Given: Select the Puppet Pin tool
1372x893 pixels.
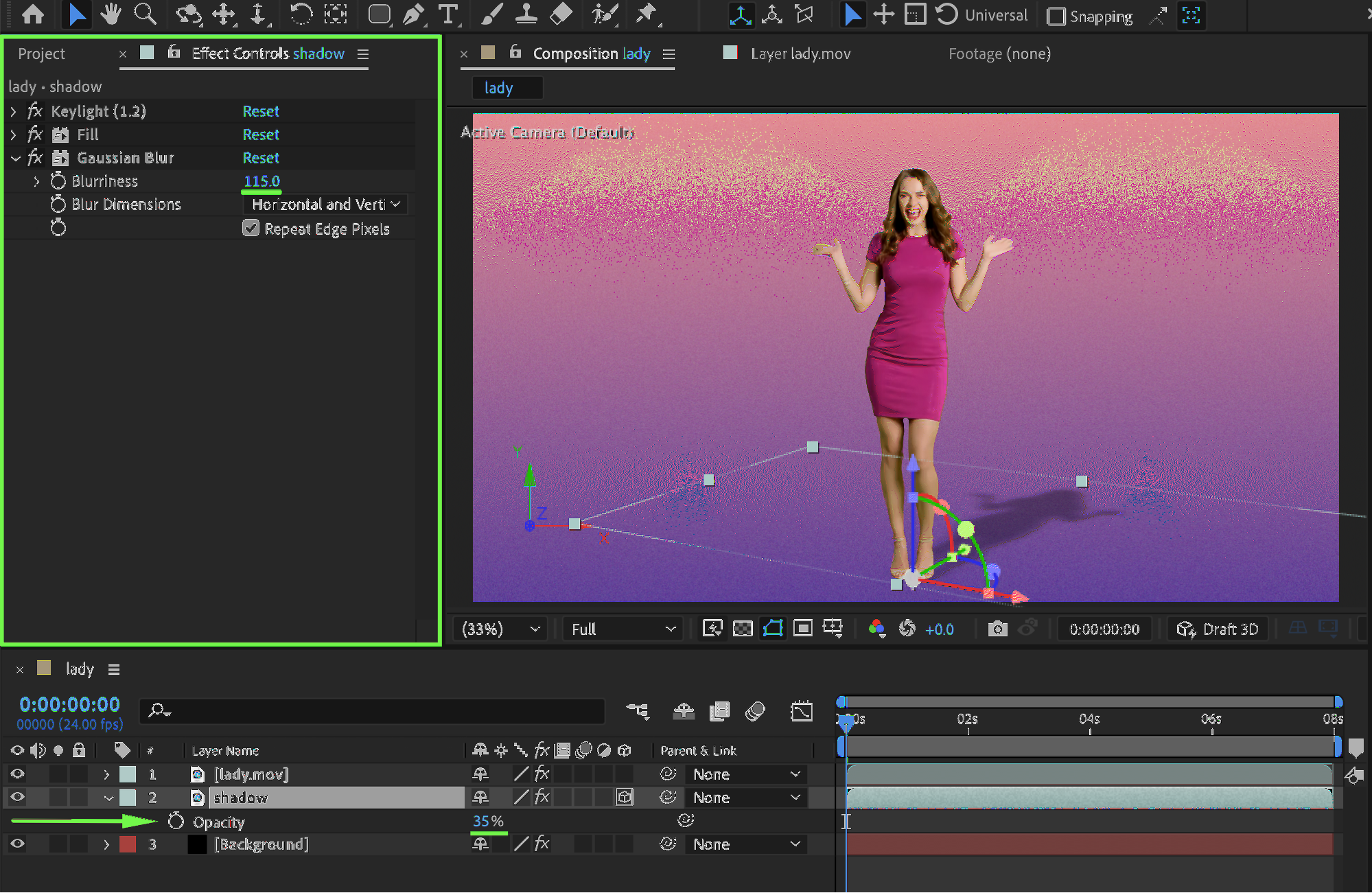Looking at the screenshot, I should 646,14.
